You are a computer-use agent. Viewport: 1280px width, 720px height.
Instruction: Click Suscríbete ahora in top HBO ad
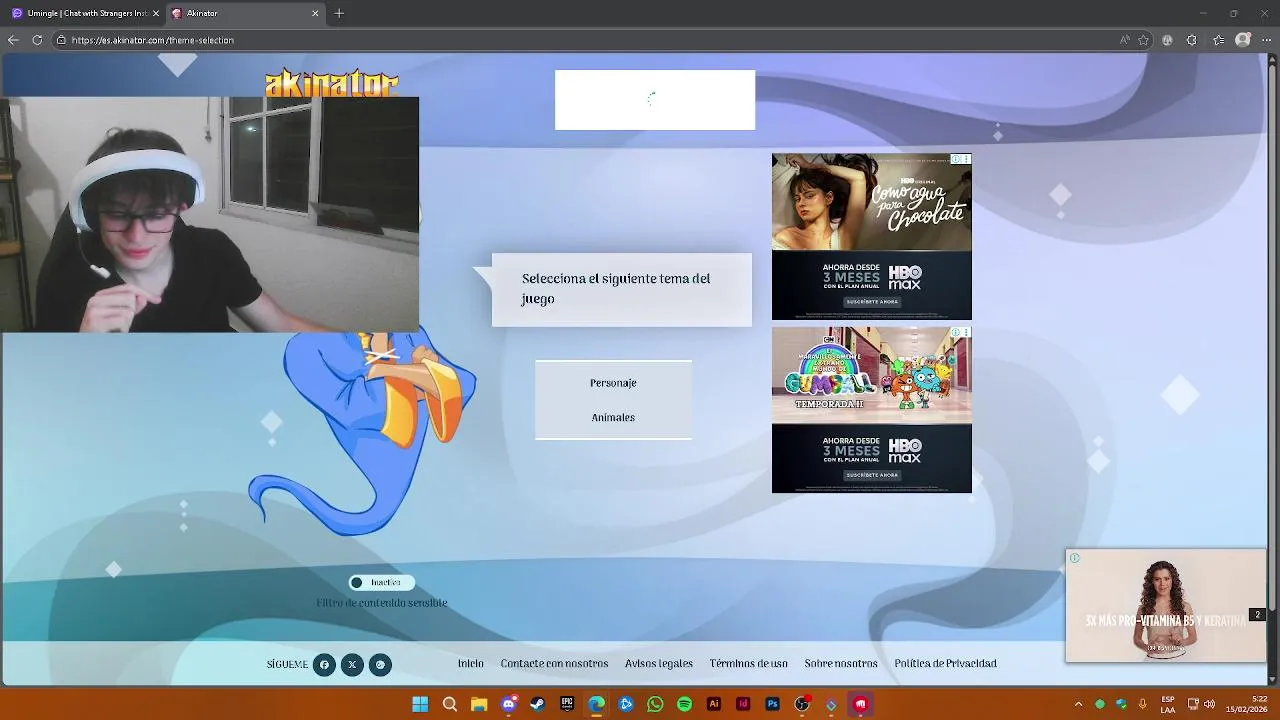pos(872,301)
